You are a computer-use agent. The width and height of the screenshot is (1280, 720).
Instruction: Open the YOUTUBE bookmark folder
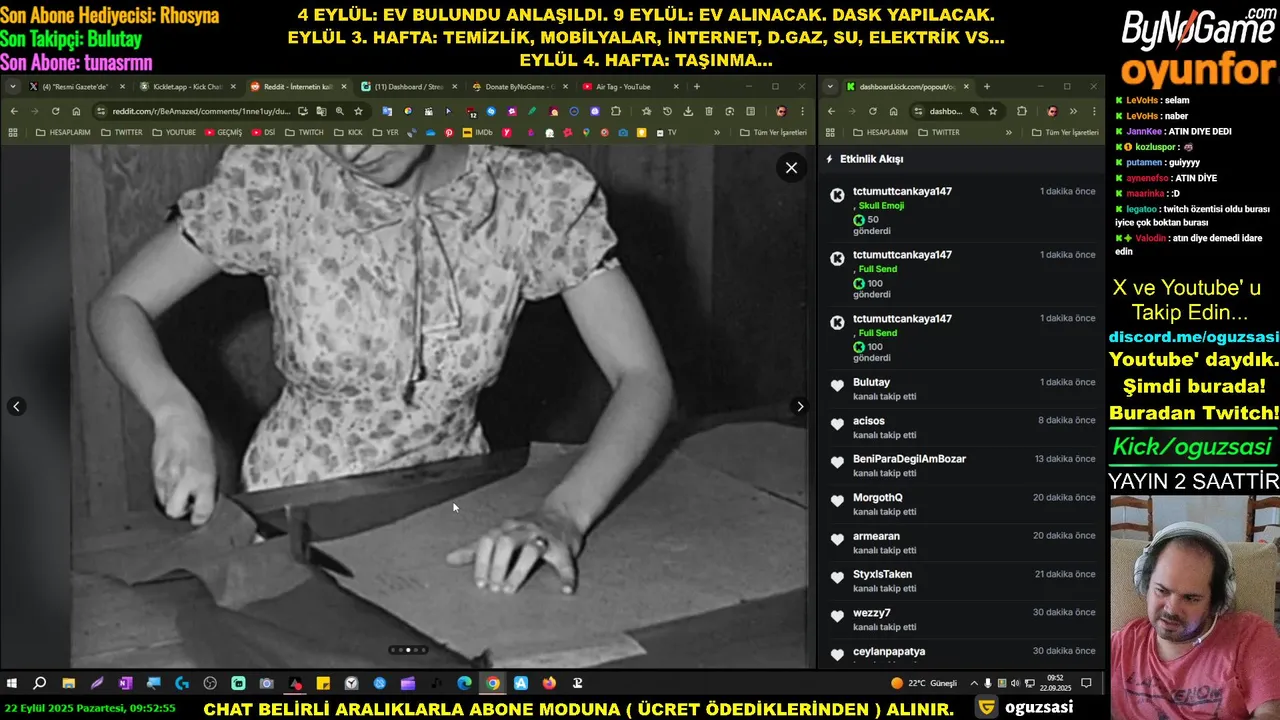click(174, 132)
